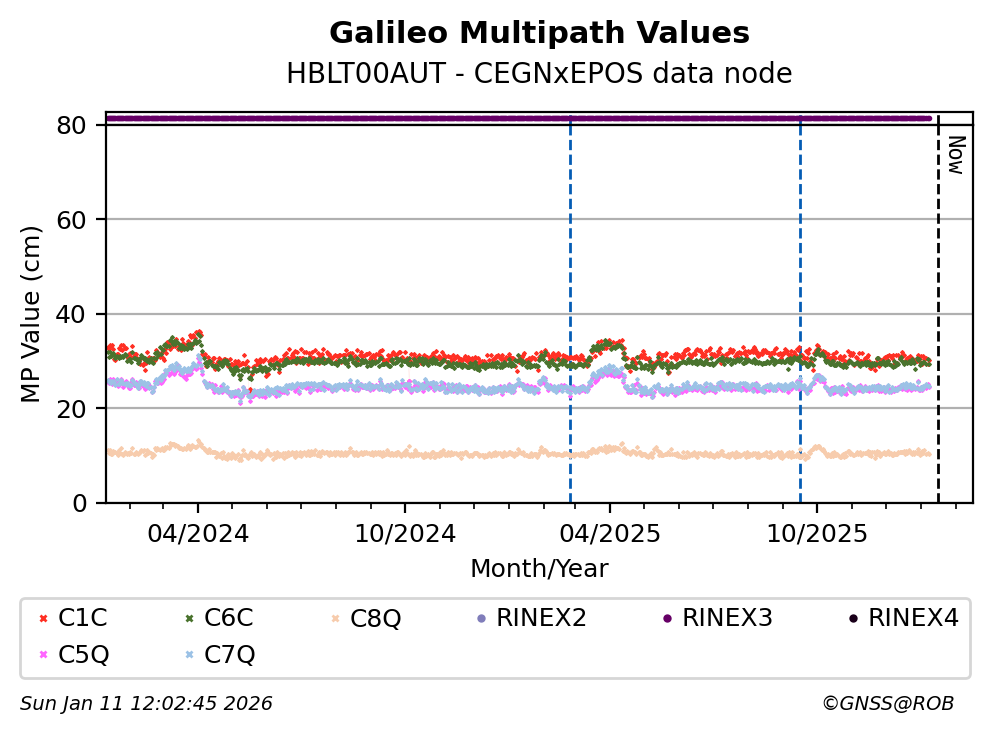
Task: Click the magenta C5Q legend marker
Action: click(41, 655)
